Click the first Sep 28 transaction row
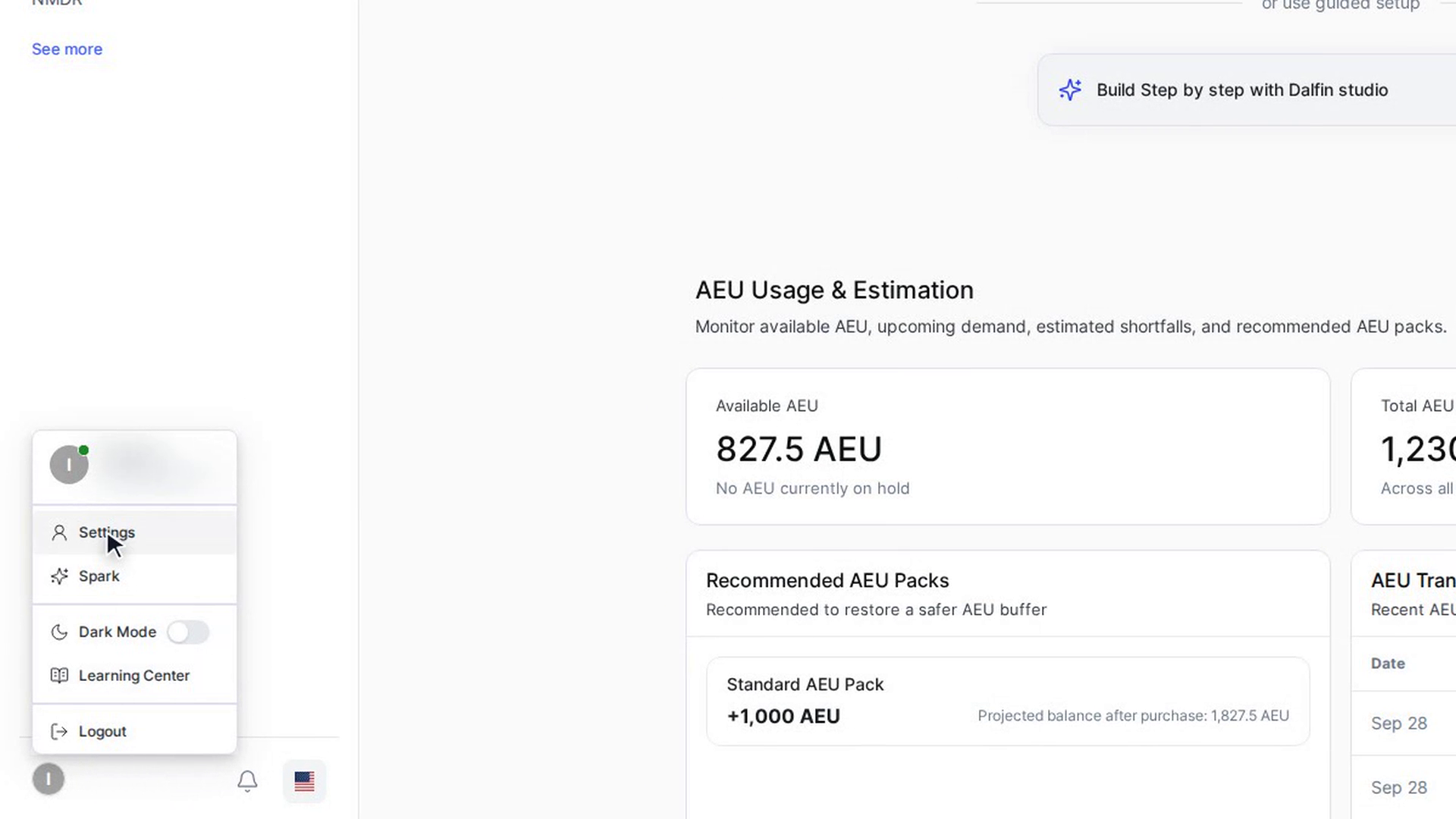1456x819 pixels. [x=1404, y=723]
